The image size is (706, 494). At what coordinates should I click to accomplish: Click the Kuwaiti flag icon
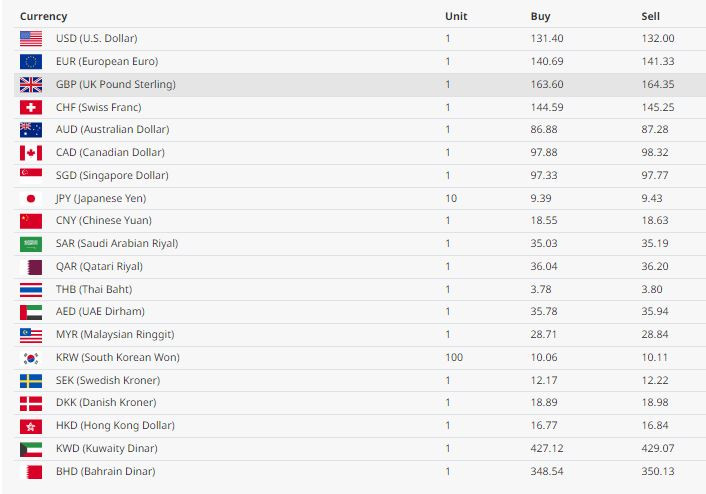click(x=31, y=449)
